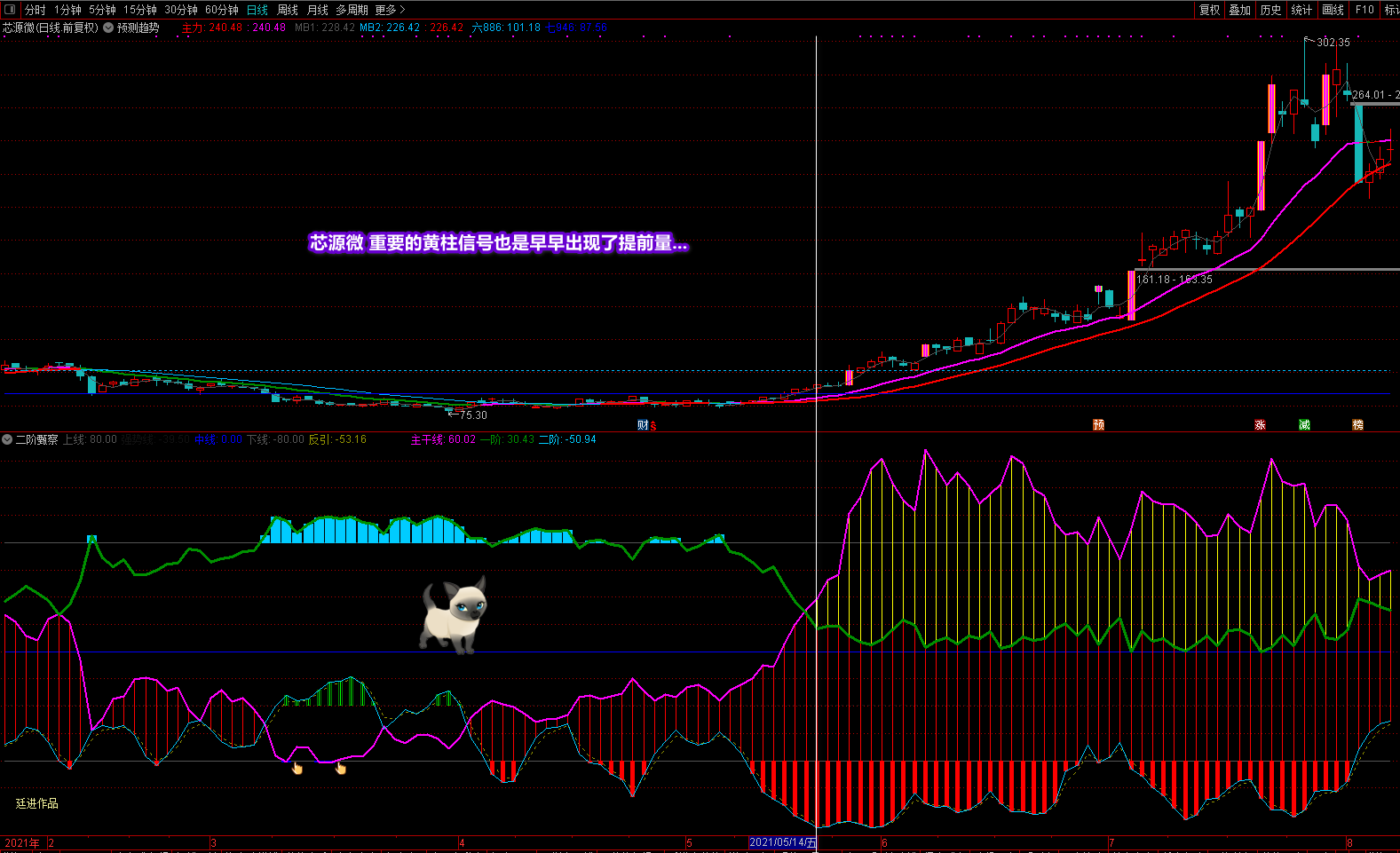Click the 2021/05/14 date marker on timeline
1400x853 pixels.
782,842
